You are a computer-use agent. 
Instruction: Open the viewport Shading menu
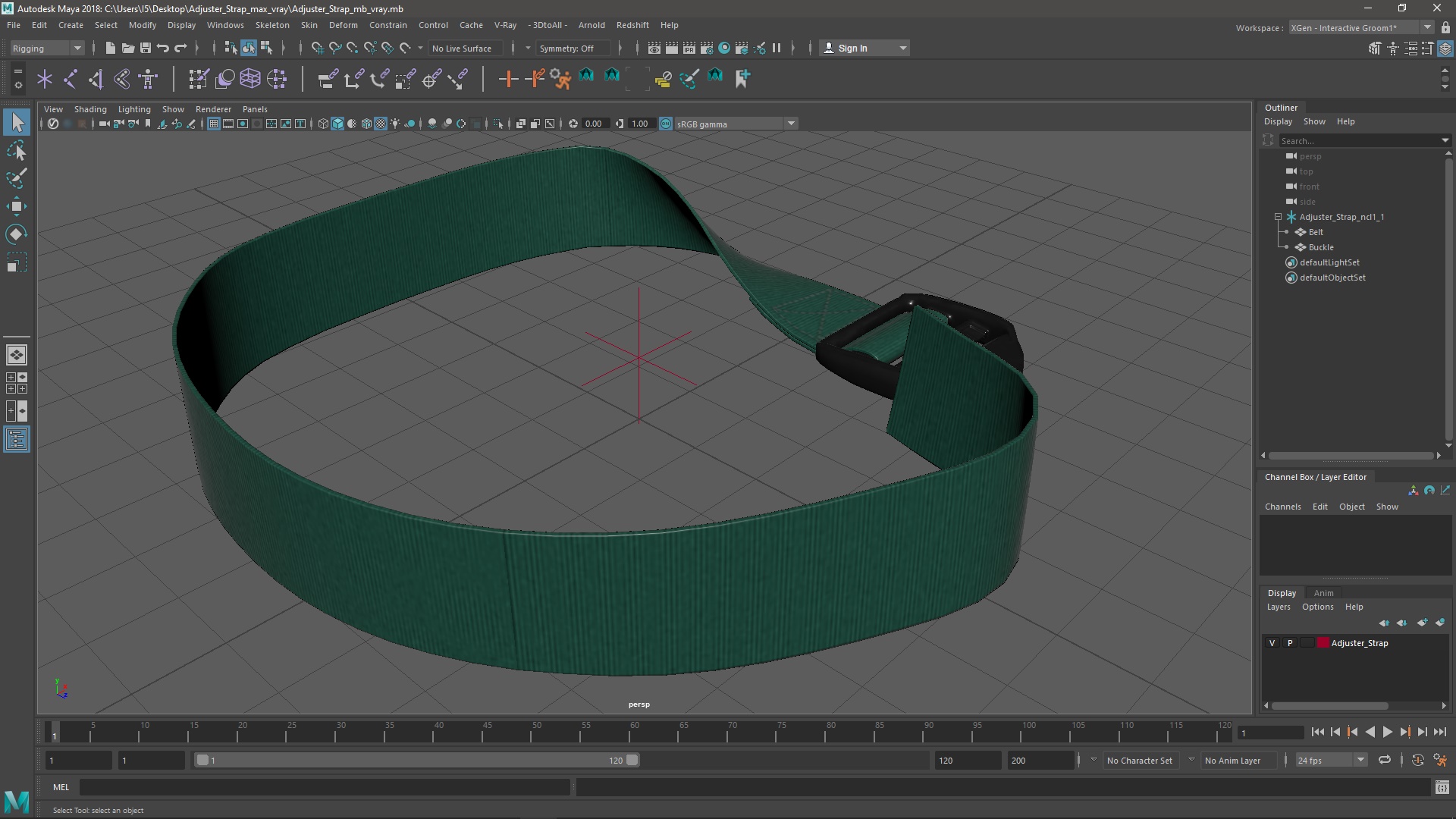(90, 109)
